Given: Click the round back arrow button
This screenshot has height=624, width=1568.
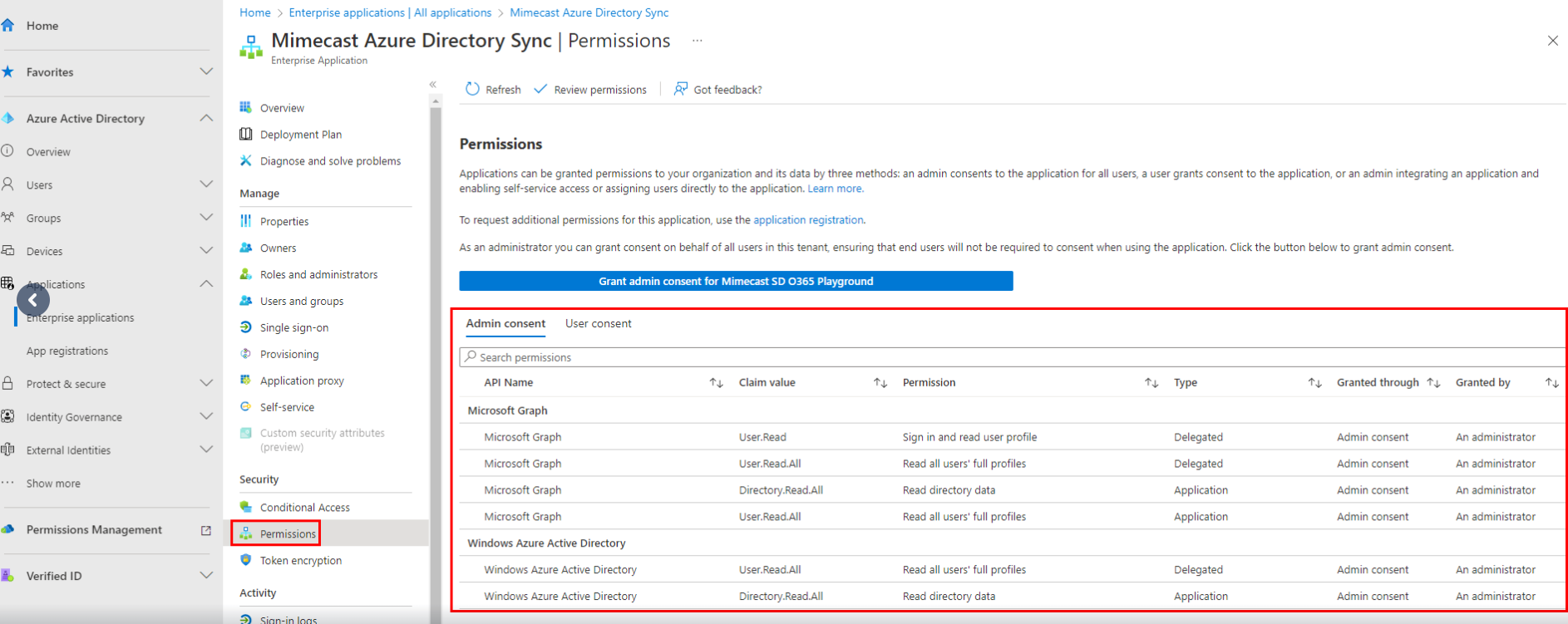Looking at the screenshot, I should coord(33,300).
